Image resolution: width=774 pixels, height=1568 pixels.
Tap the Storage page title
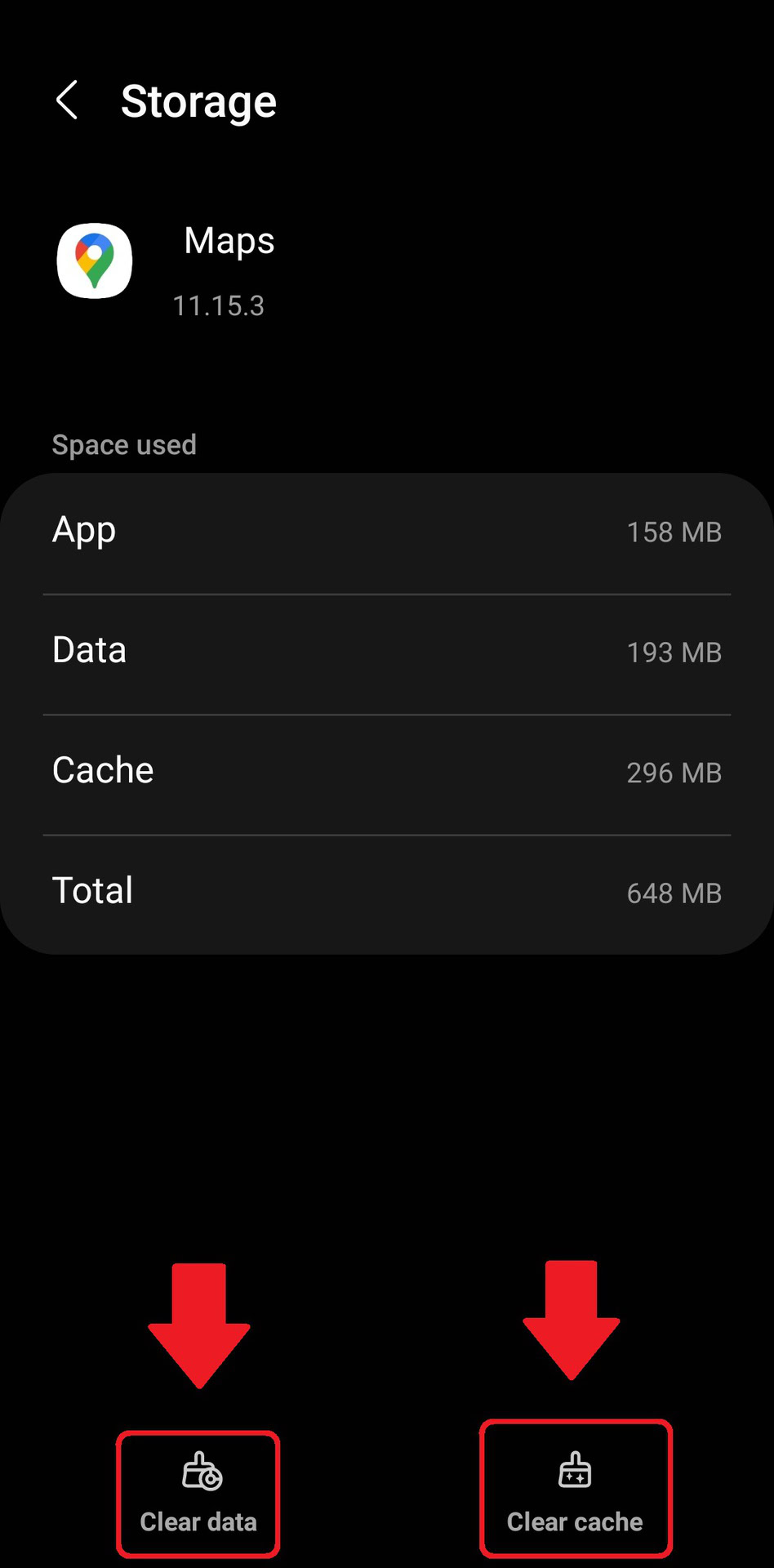198,101
